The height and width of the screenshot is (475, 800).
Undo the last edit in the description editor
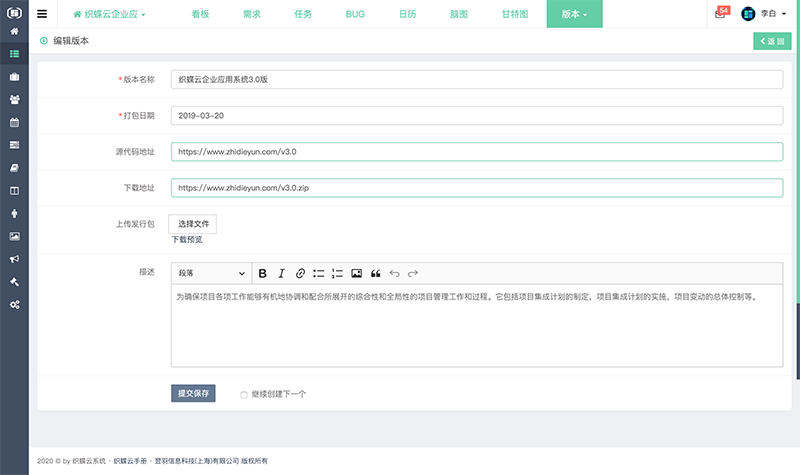click(394, 273)
